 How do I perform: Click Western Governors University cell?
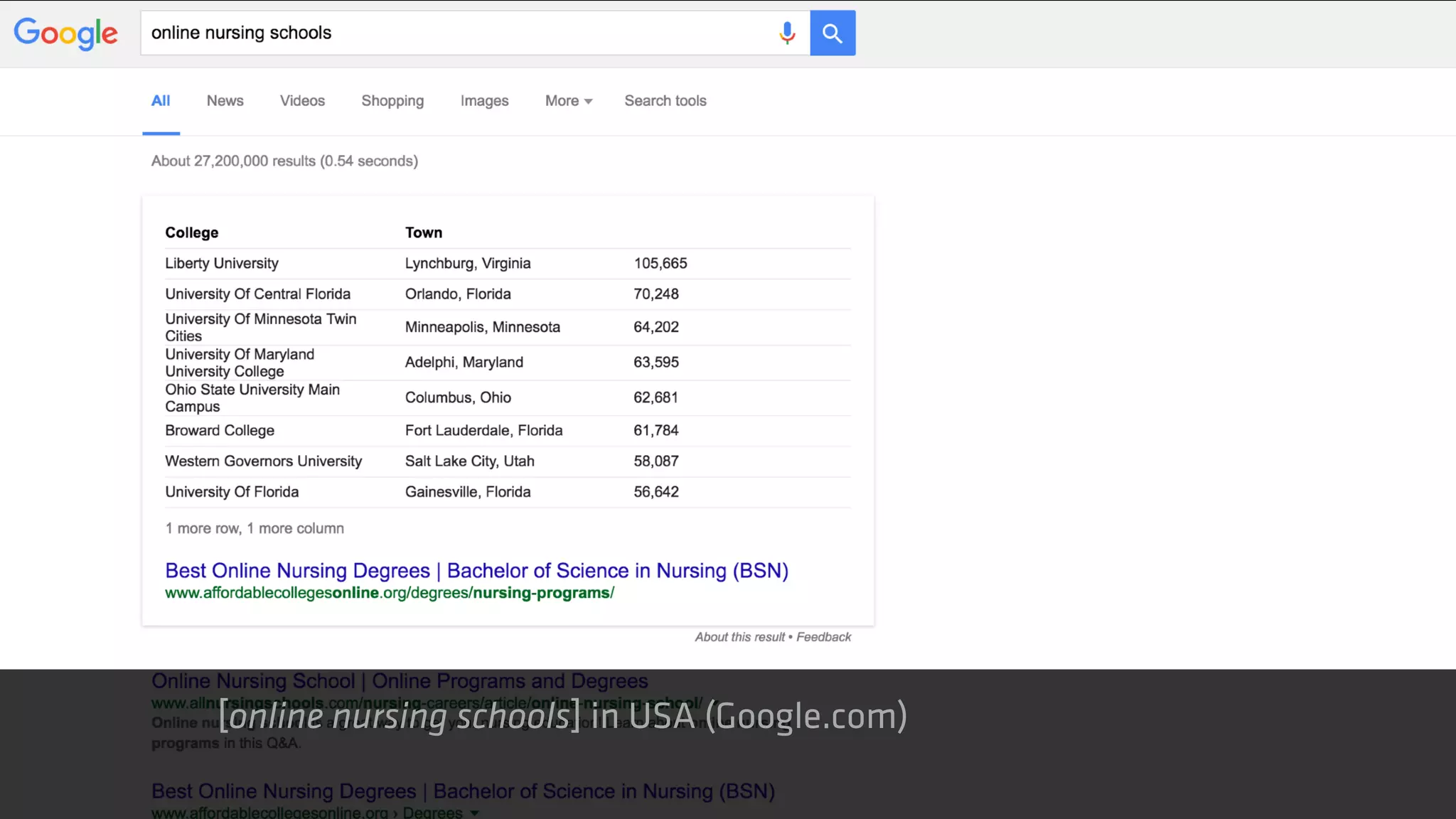263,461
